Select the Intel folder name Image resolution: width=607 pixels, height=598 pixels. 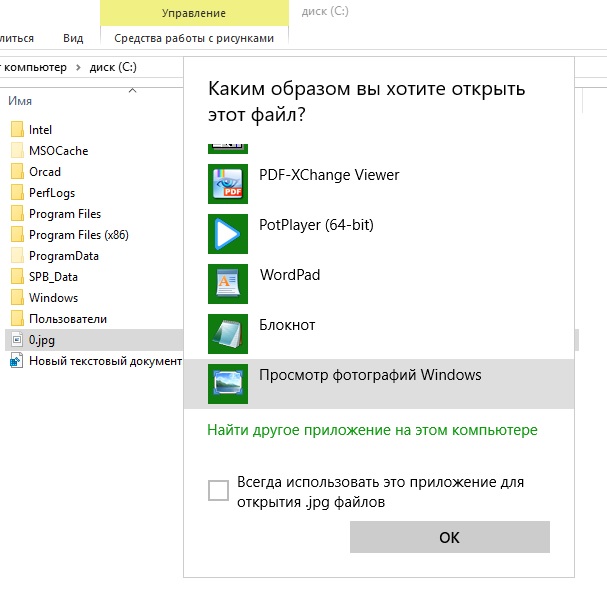coord(40,130)
